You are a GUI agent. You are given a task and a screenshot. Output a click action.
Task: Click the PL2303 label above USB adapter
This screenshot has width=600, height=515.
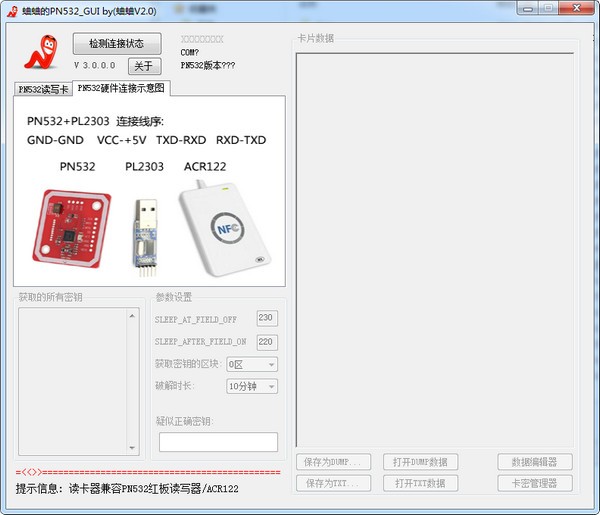click(144, 166)
